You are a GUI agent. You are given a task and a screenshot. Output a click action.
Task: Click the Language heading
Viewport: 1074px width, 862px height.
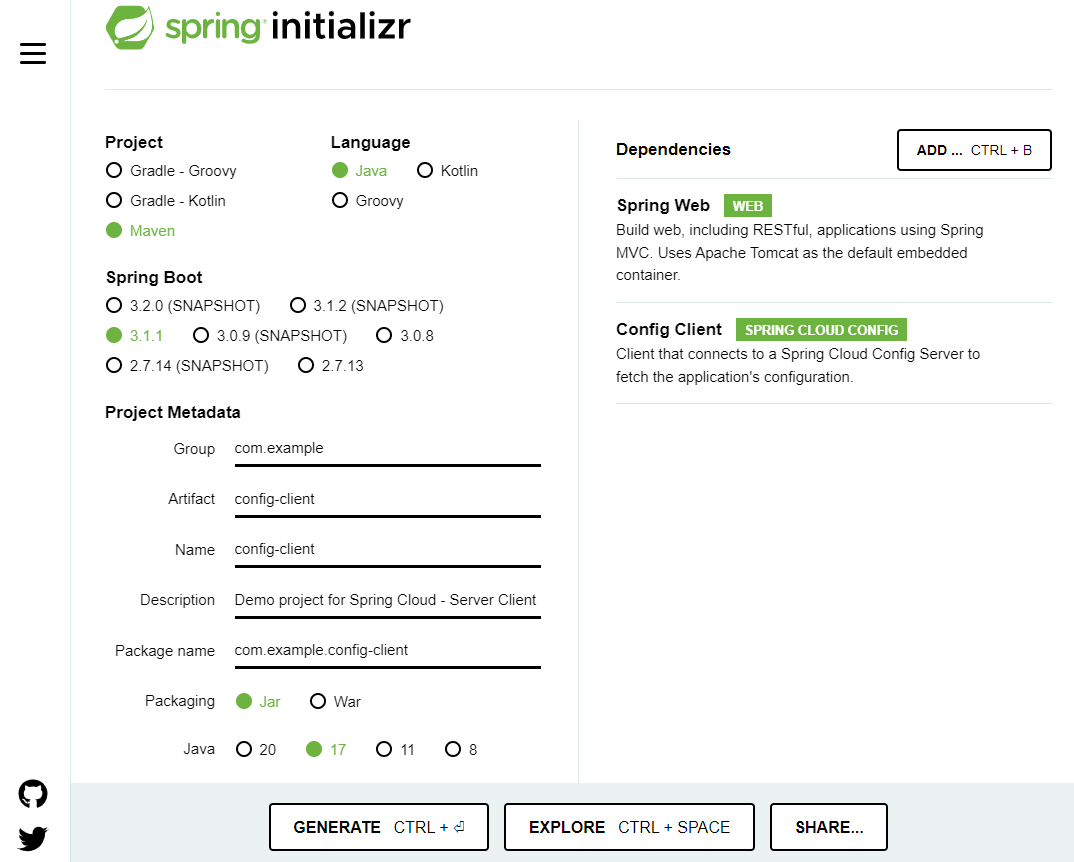(371, 143)
